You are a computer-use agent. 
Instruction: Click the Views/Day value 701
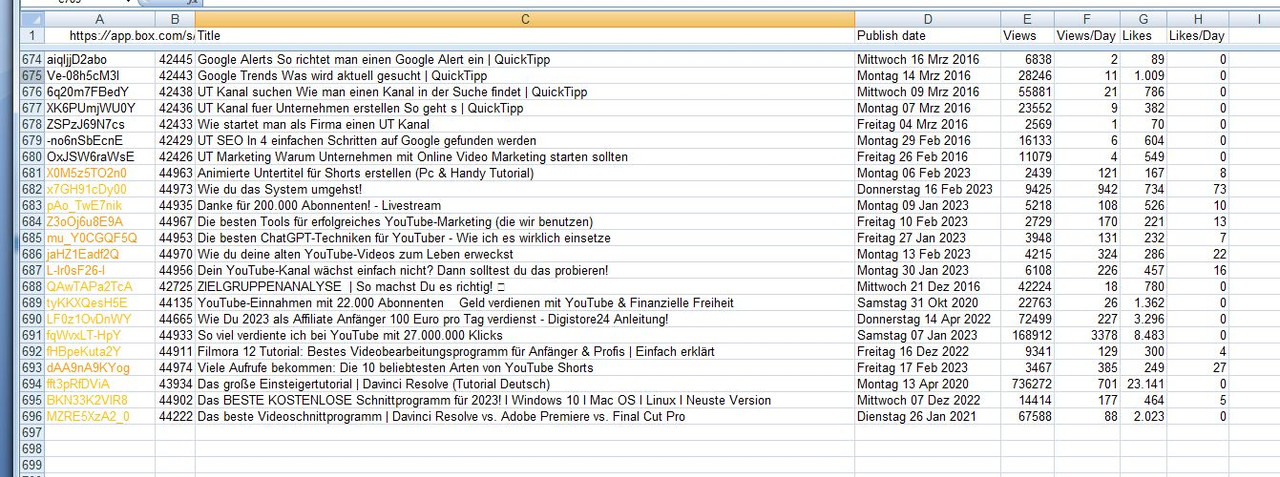1107,384
